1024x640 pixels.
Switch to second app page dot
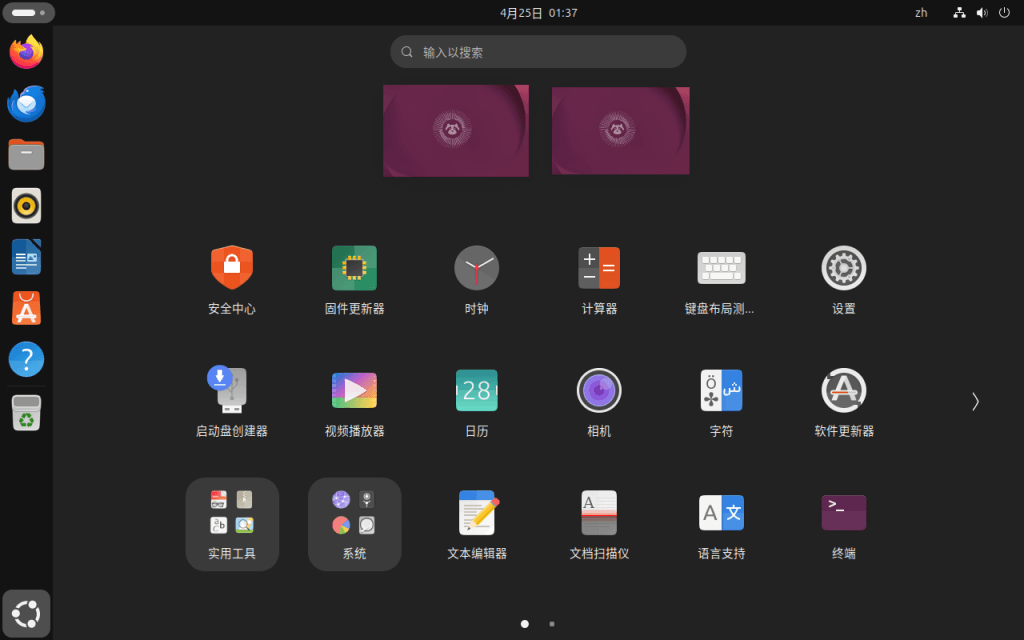click(x=552, y=624)
